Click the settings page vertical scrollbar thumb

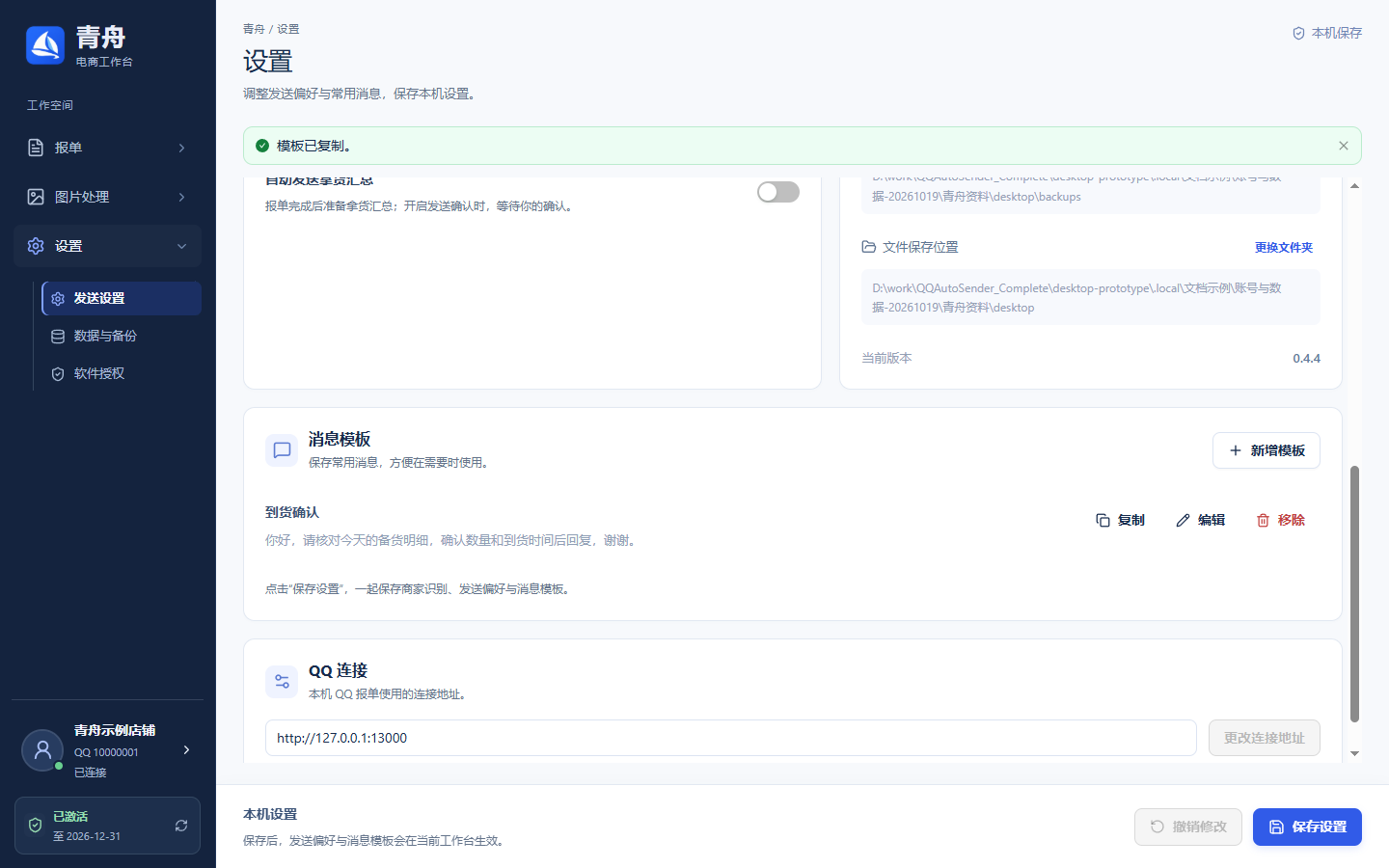(1354, 594)
